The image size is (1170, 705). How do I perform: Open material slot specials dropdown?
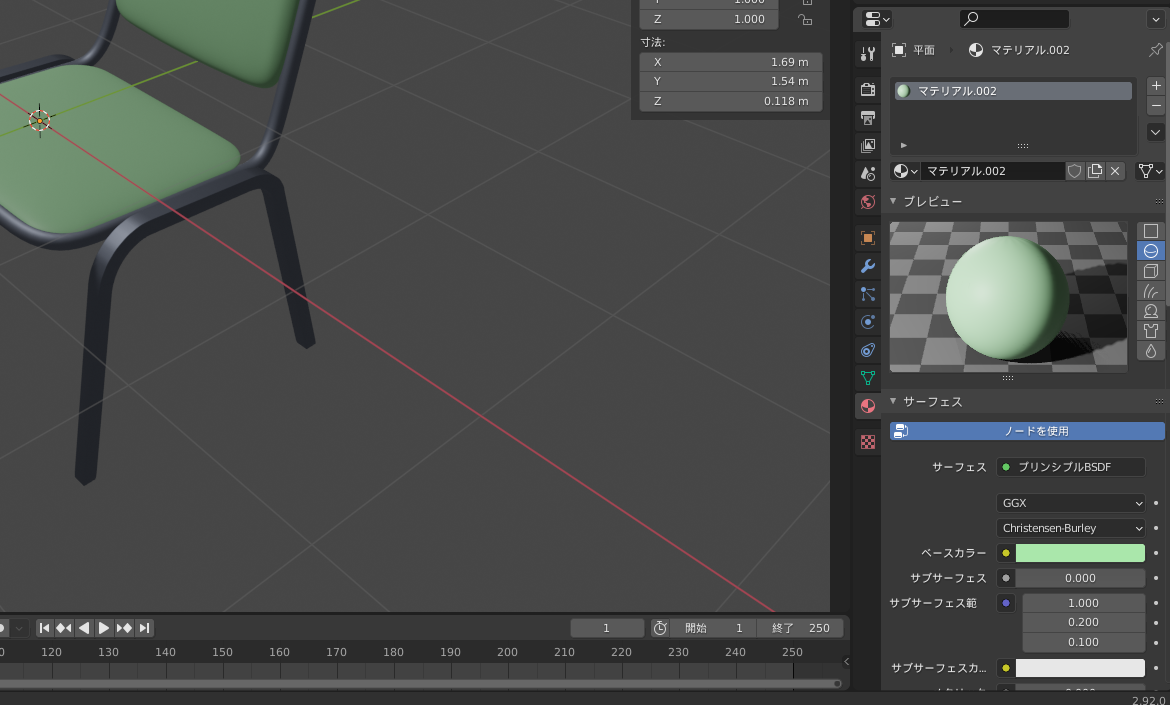1156,132
